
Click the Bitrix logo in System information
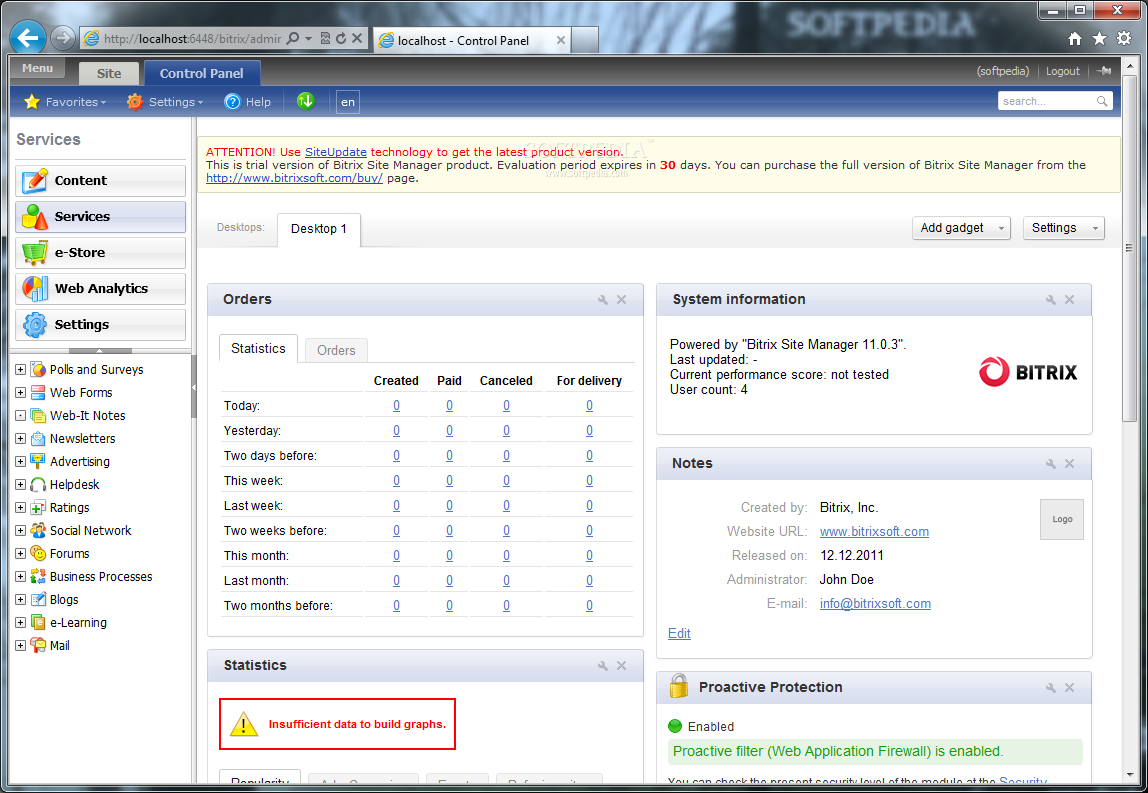pos(1028,372)
